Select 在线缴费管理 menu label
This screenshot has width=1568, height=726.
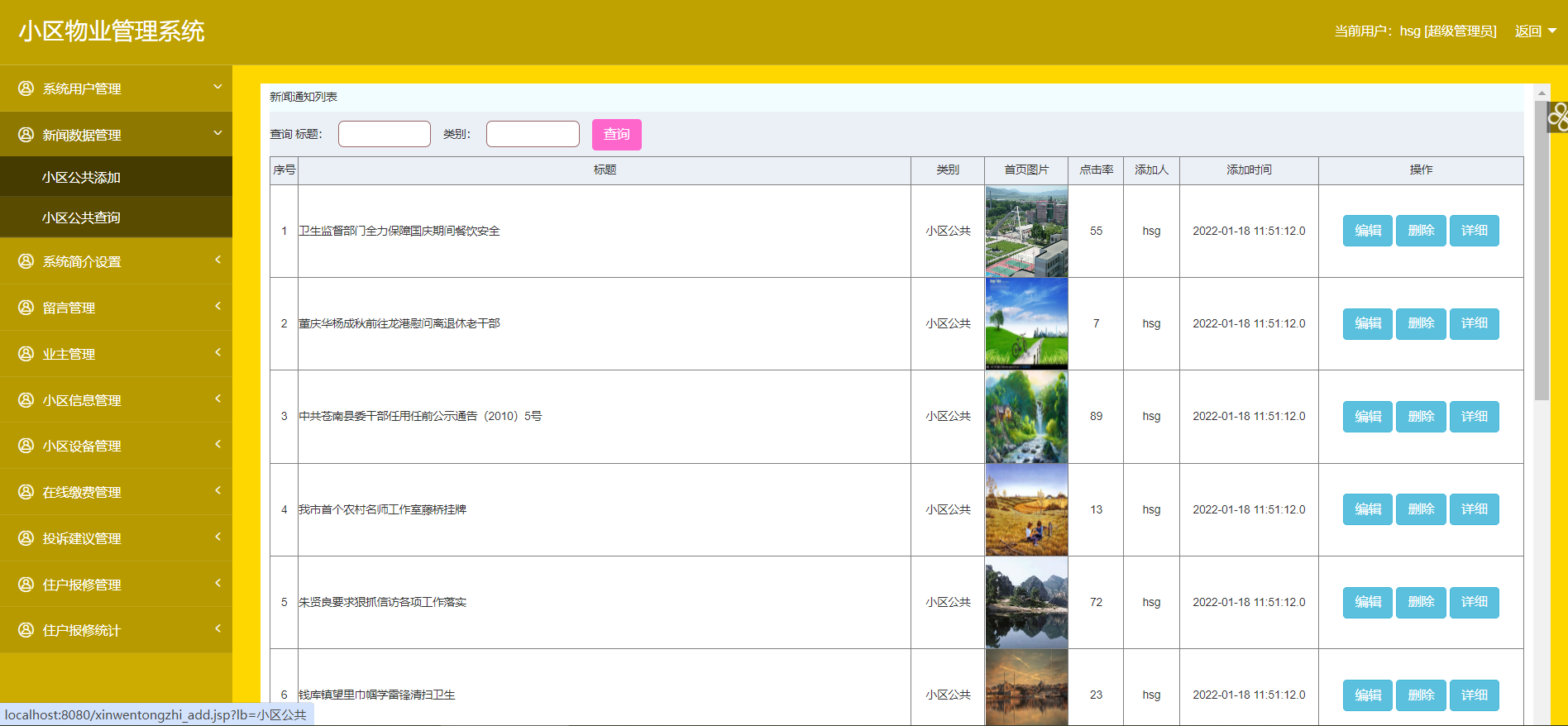[82, 492]
